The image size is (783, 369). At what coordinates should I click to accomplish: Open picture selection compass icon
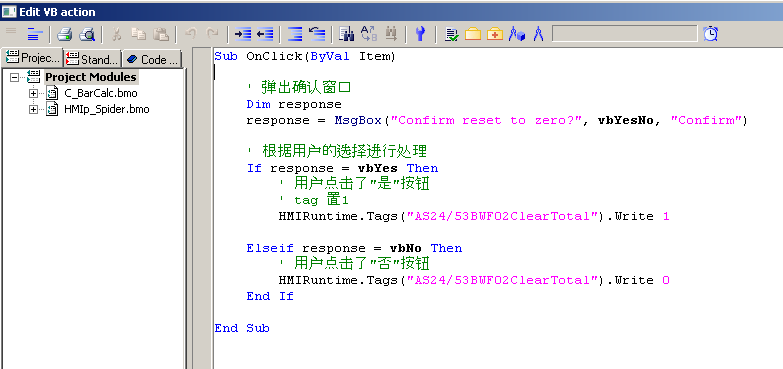(538, 34)
